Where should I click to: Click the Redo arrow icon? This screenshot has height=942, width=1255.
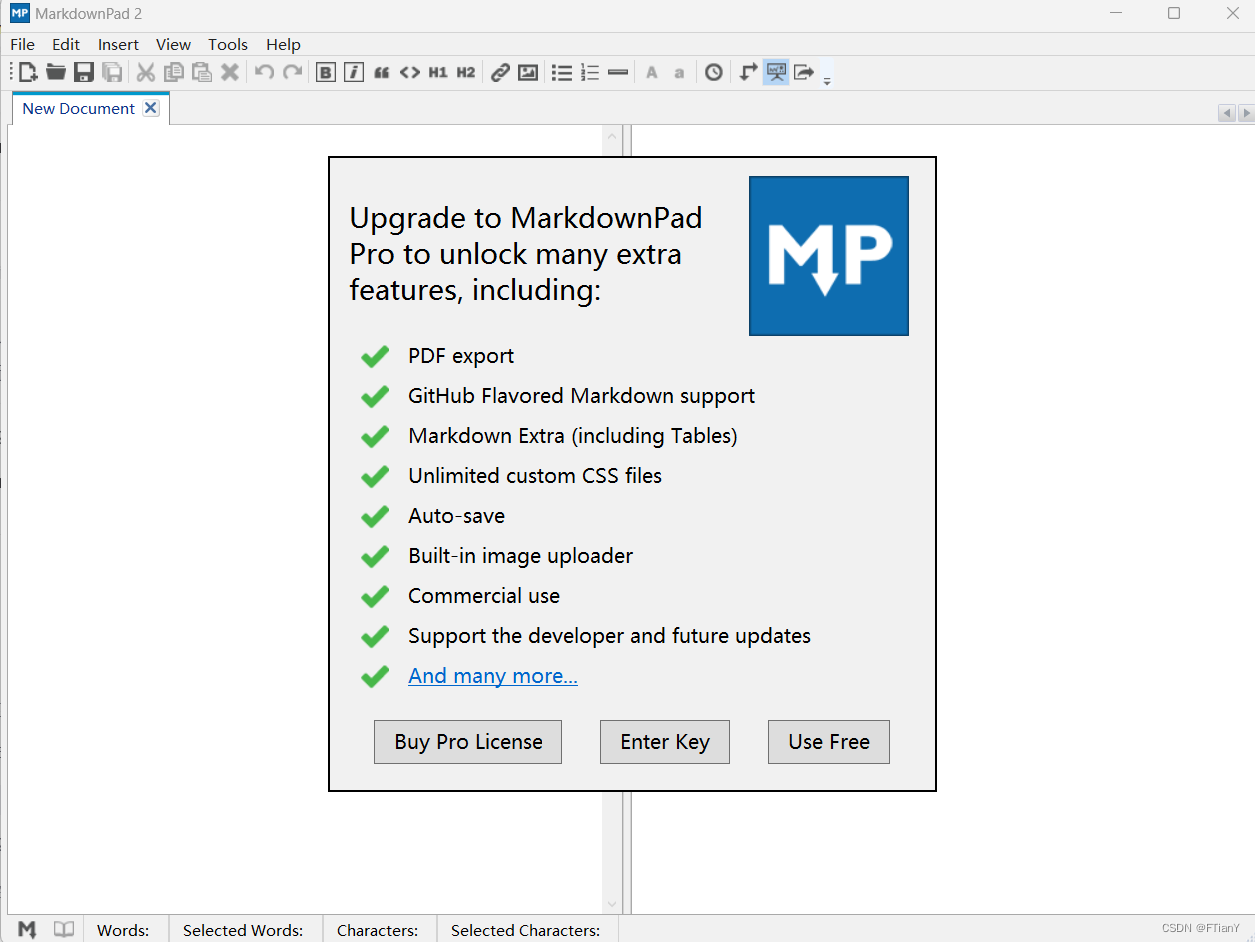[292, 72]
